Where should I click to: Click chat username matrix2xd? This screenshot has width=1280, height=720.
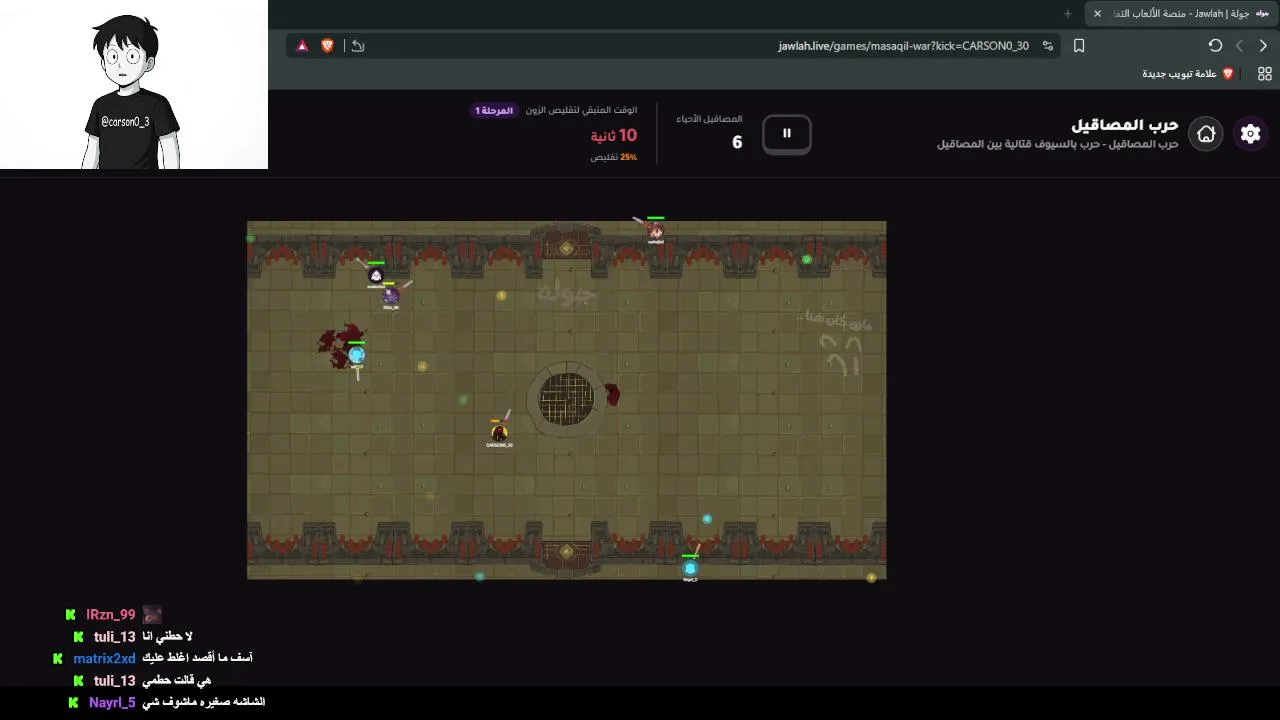point(104,659)
